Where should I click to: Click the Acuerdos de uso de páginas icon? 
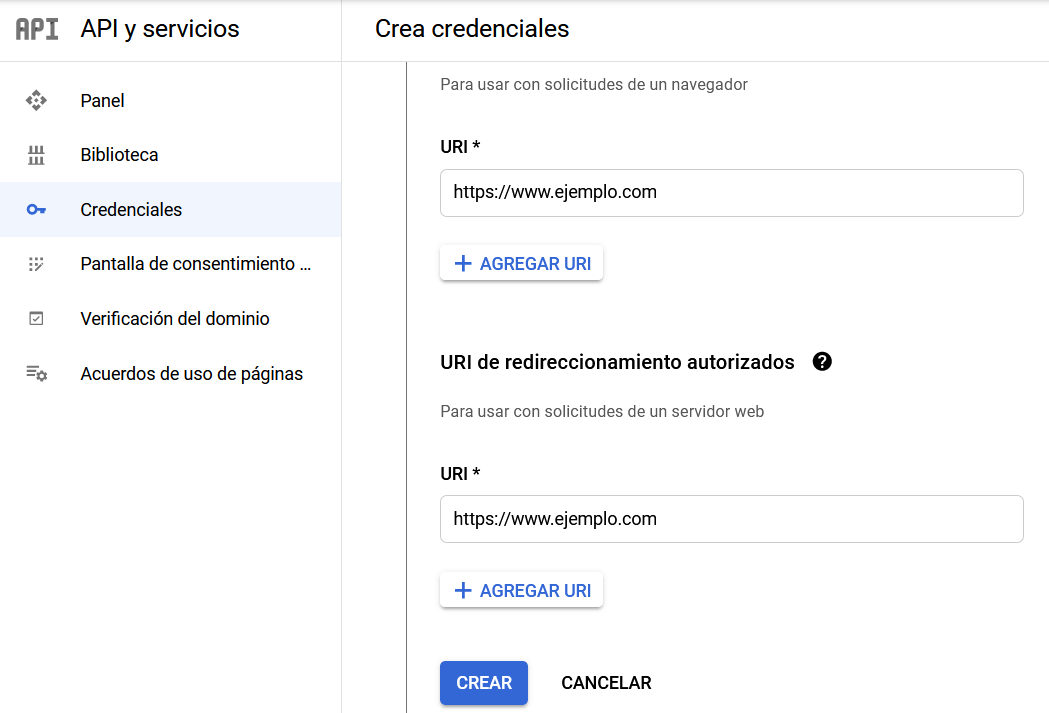pyautogui.click(x=37, y=372)
